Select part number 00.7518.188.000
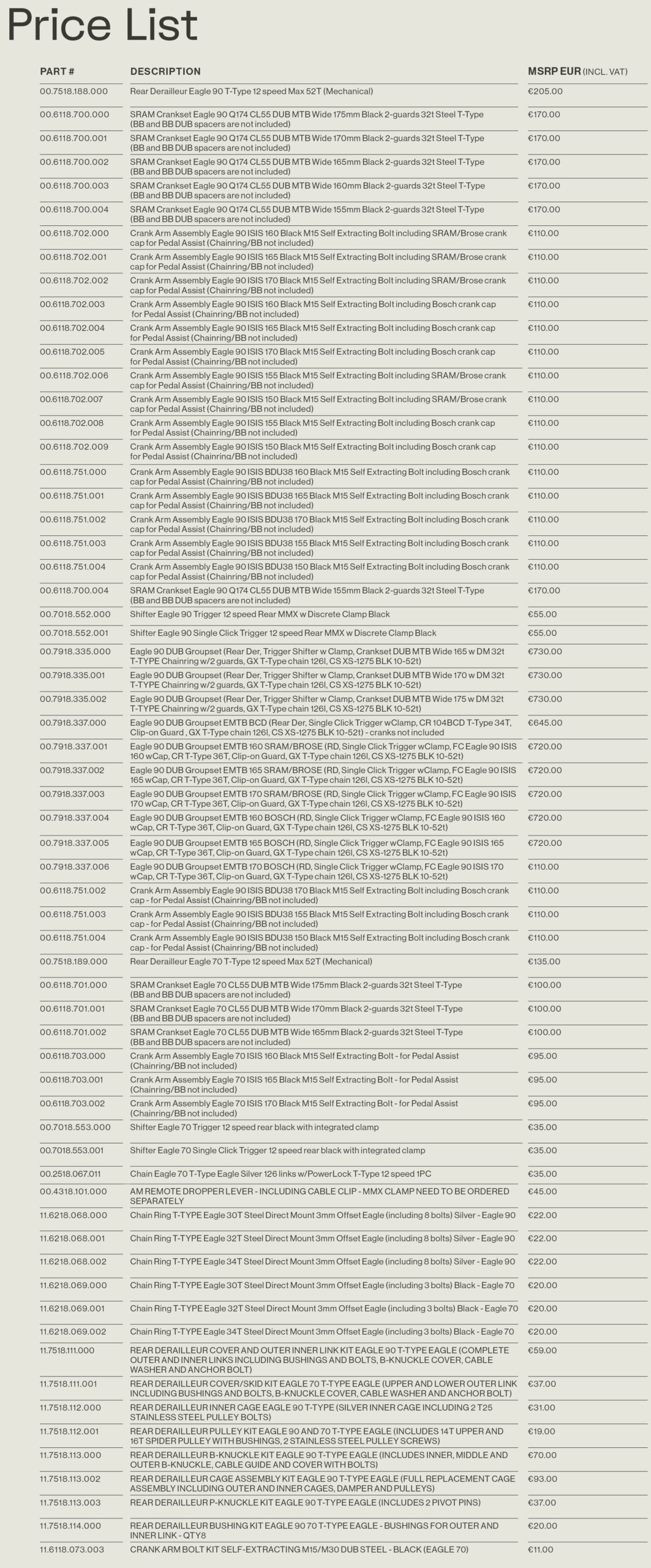 [73, 91]
